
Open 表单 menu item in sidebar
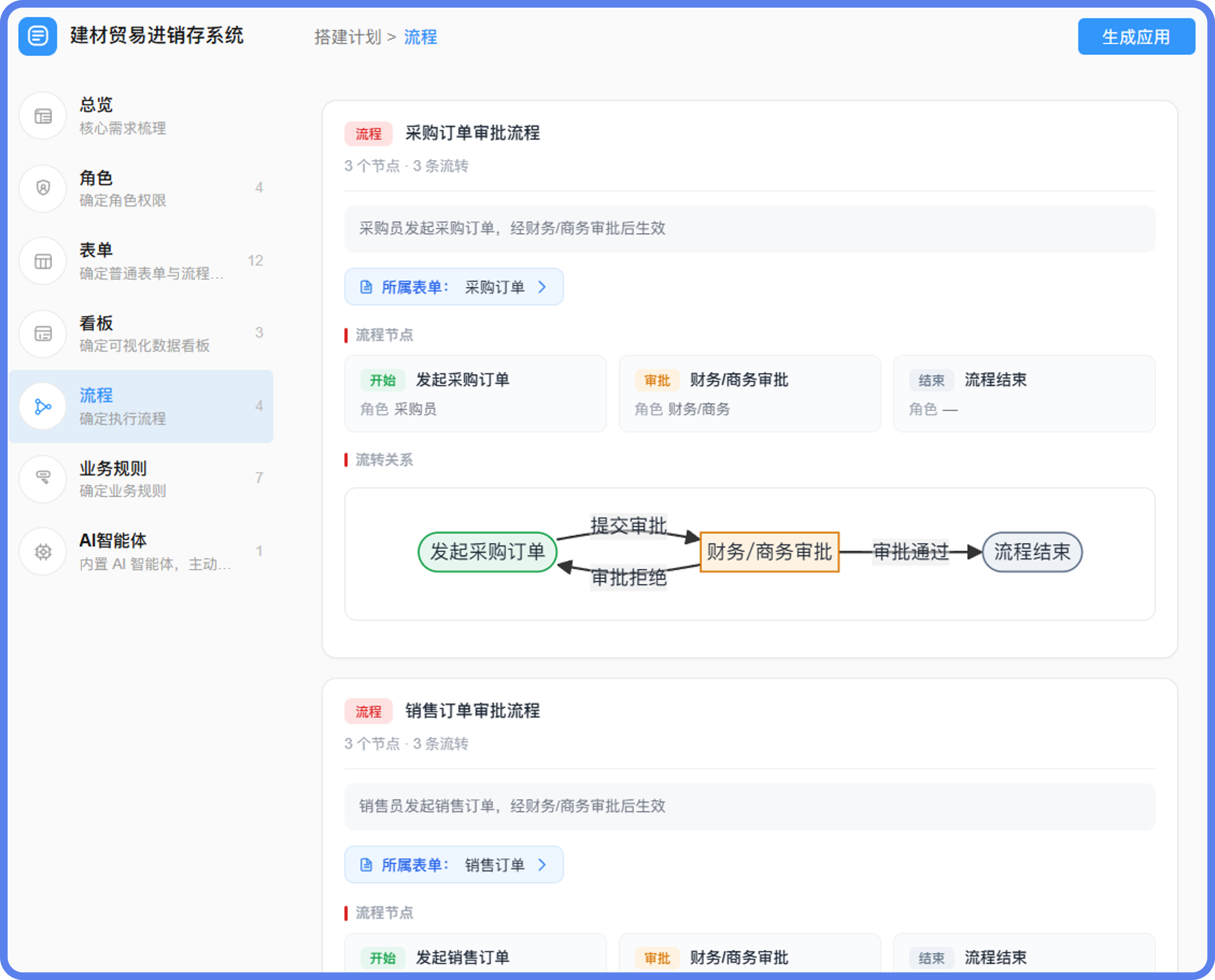[141, 261]
